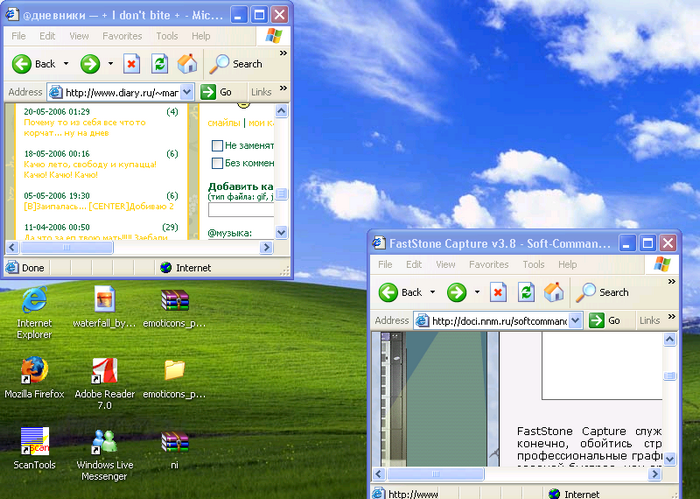Toggle the 'Без коммен' checkbox

[x=217, y=163]
